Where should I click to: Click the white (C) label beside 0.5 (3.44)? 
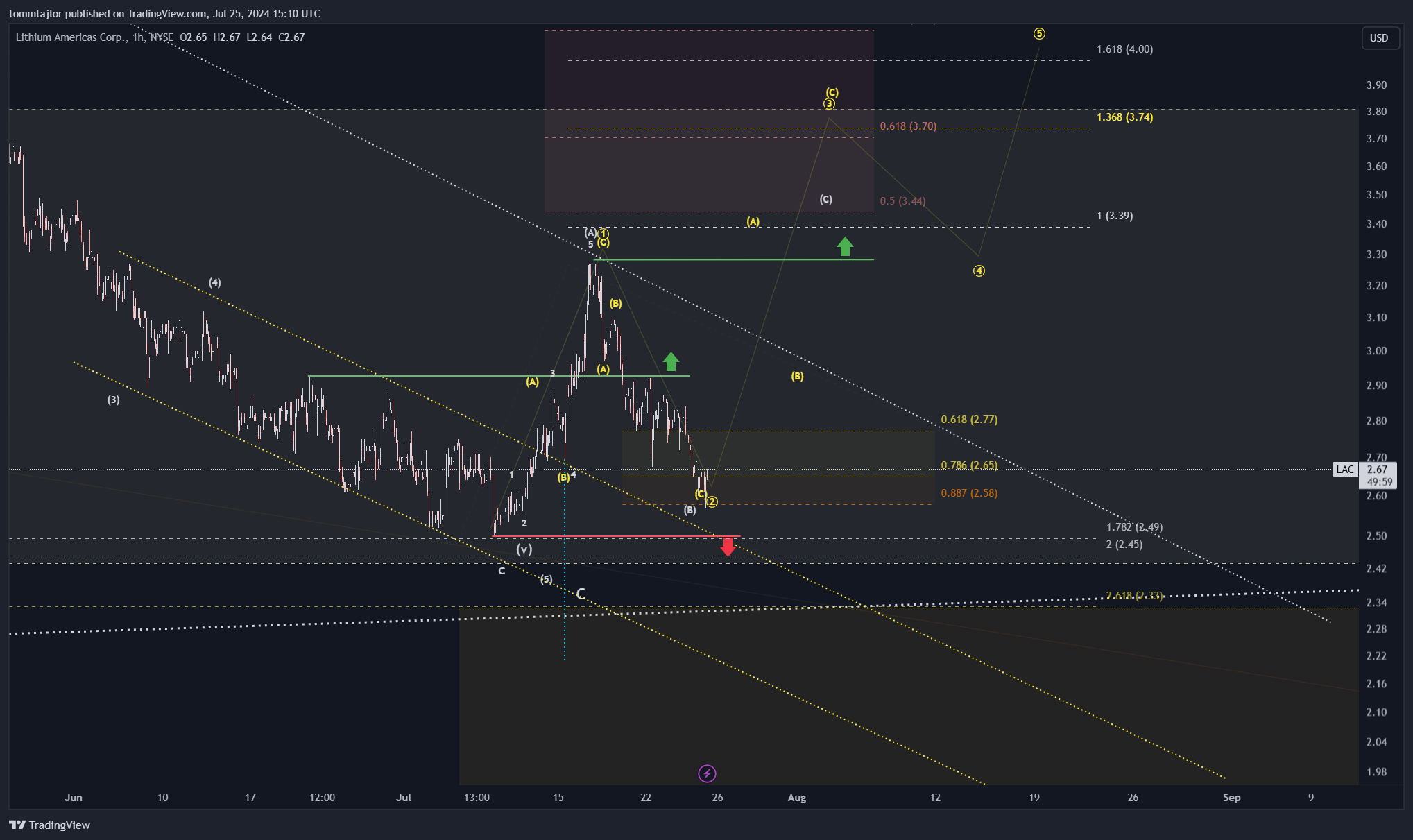[x=825, y=199]
